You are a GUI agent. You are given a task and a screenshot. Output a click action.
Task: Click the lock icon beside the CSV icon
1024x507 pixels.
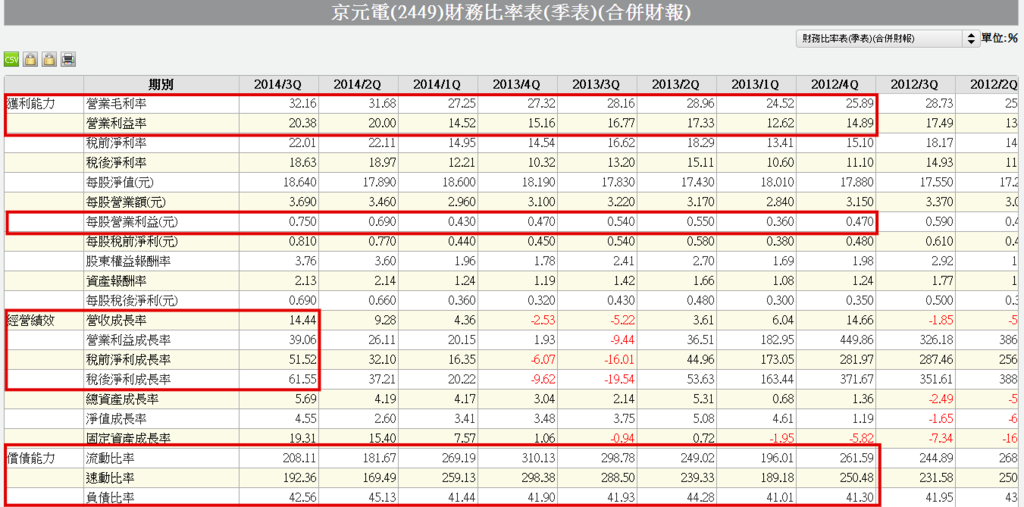(29, 60)
